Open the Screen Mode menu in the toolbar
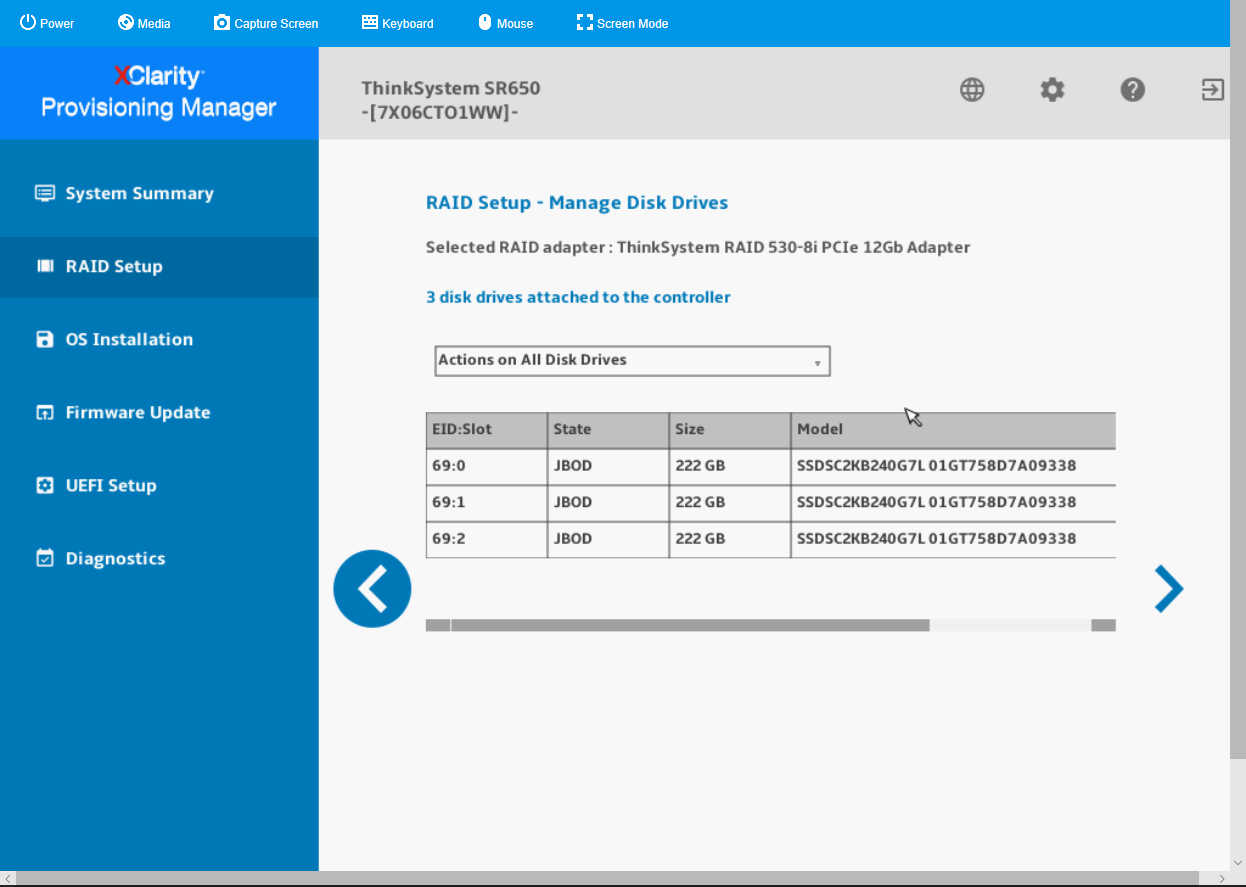 coord(622,23)
